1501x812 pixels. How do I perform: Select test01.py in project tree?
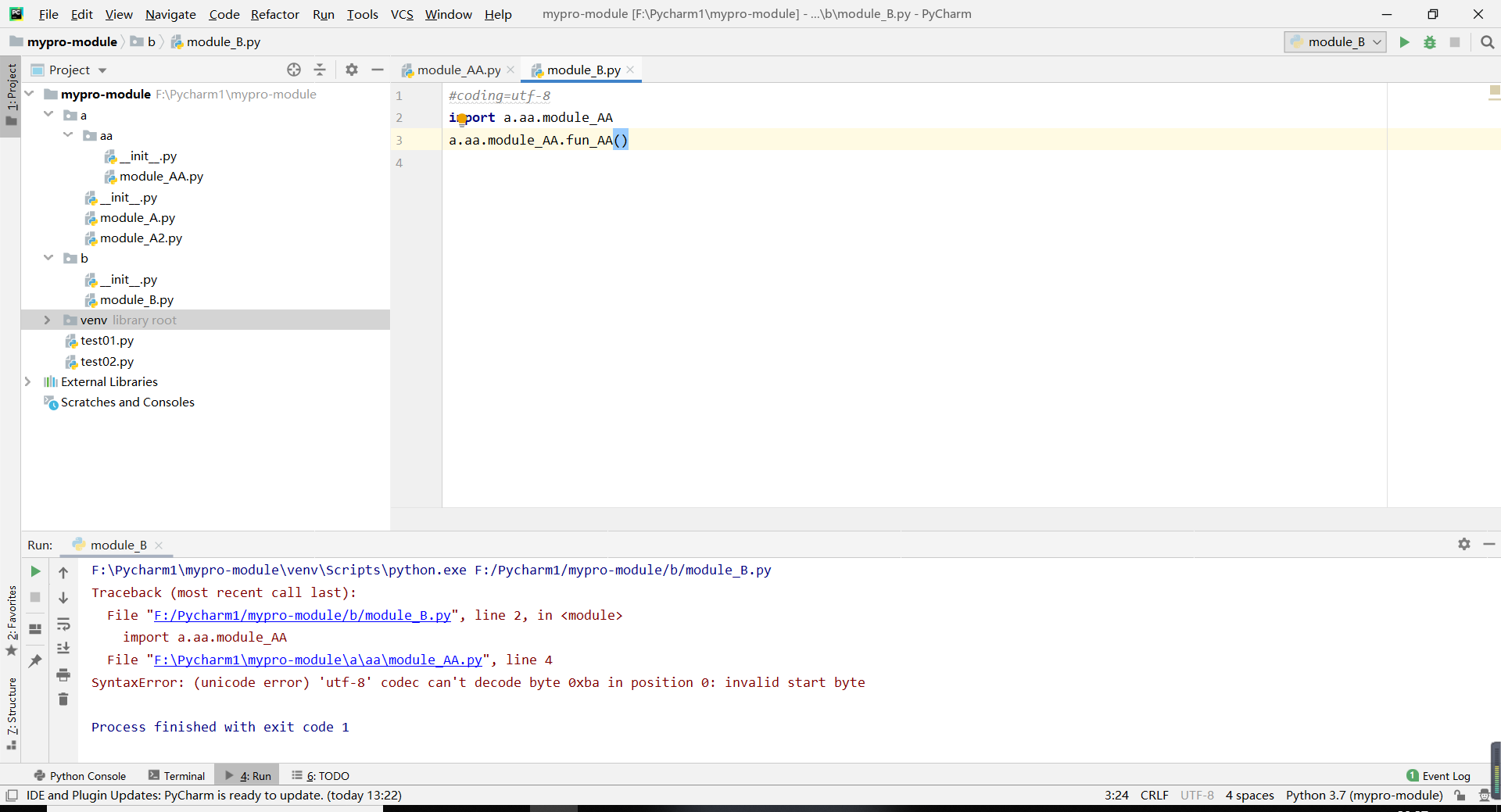(x=106, y=340)
